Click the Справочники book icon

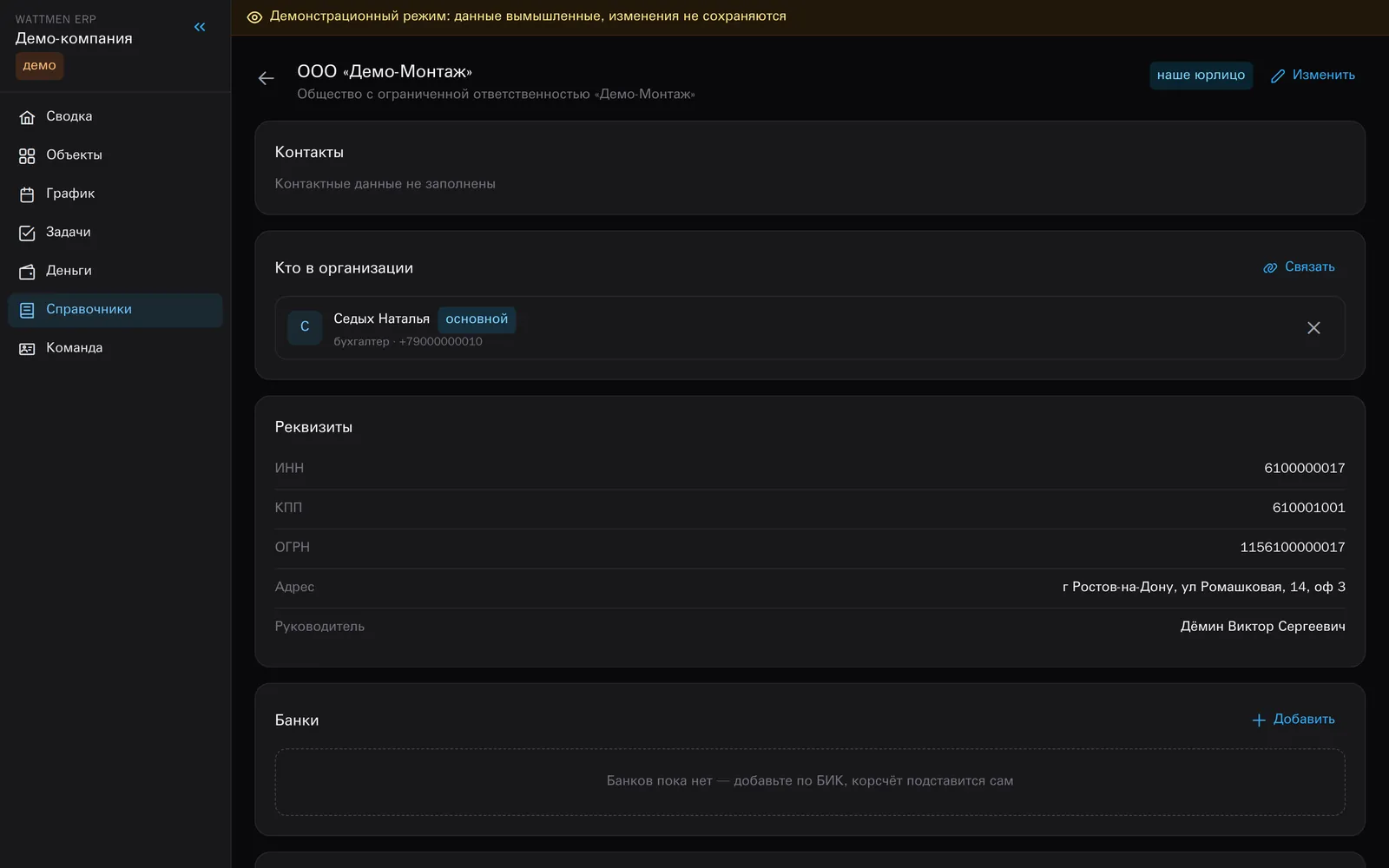click(27, 310)
